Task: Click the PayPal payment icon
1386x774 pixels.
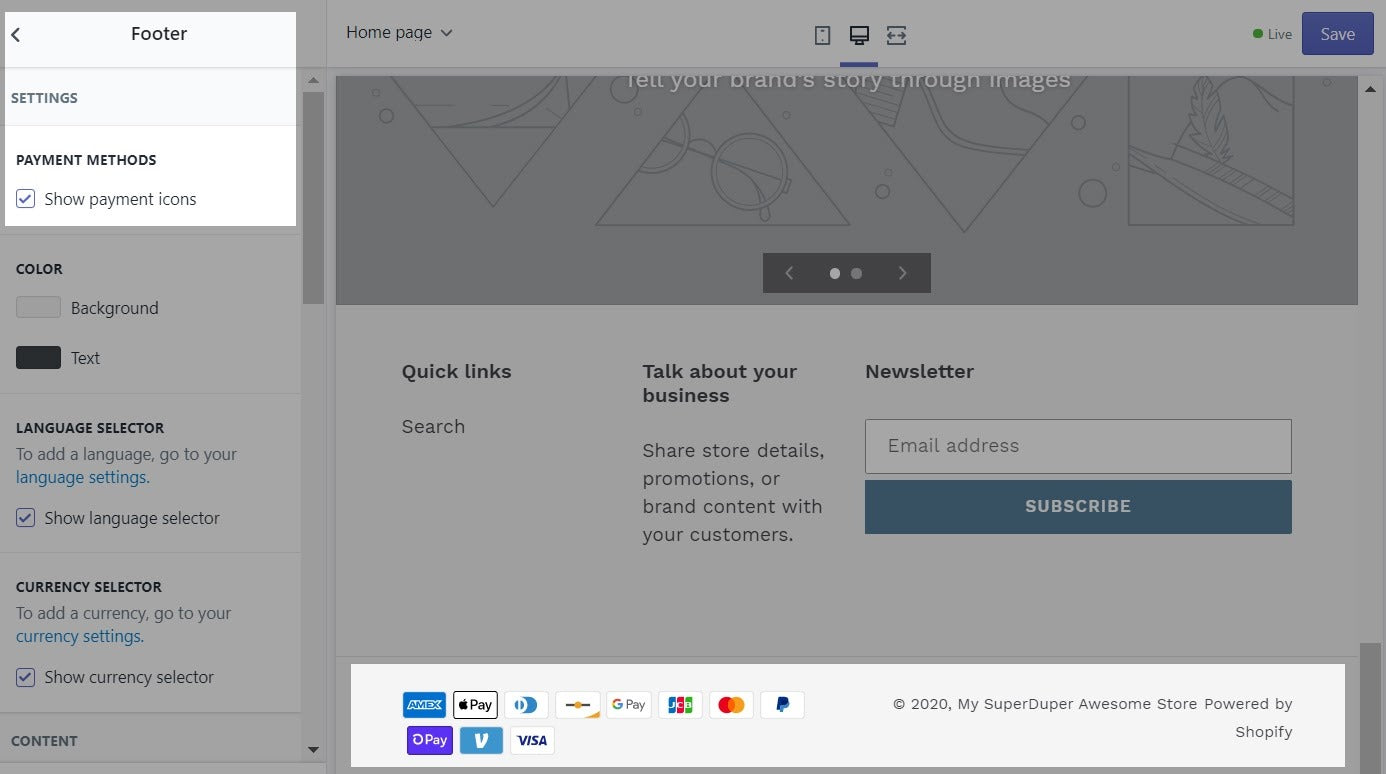Action: click(782, 705)
